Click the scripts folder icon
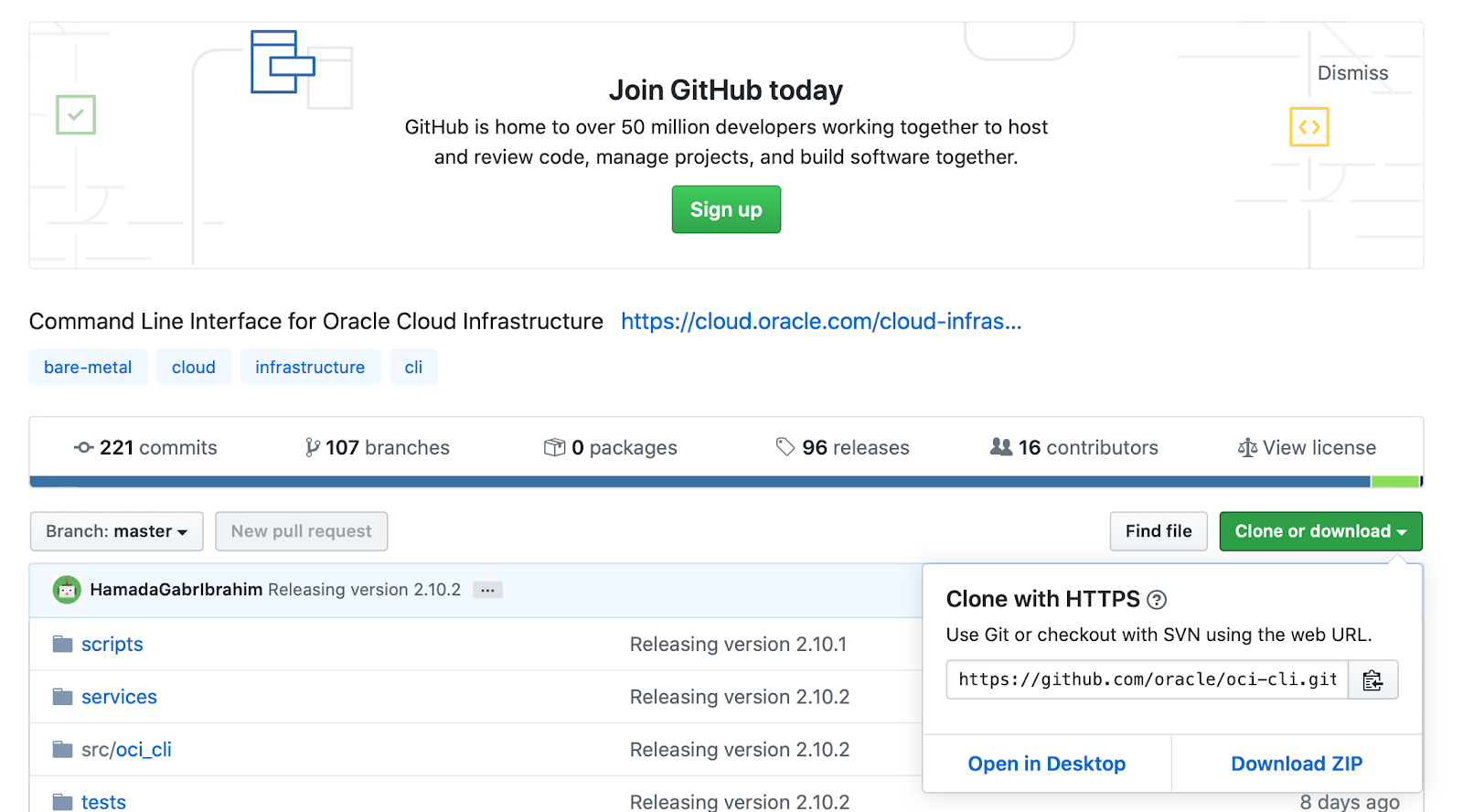 click(62, 644)
